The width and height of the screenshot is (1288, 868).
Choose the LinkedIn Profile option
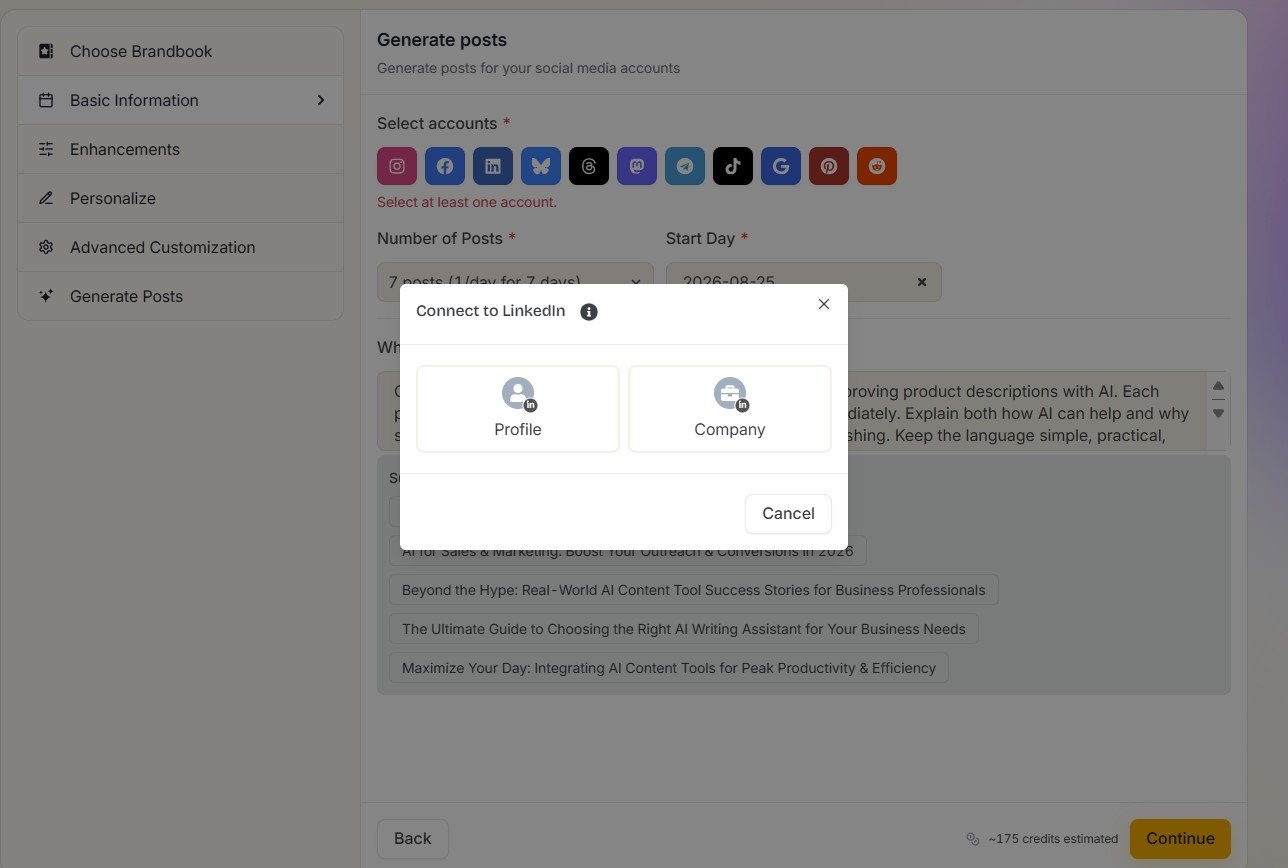point(518,409)
